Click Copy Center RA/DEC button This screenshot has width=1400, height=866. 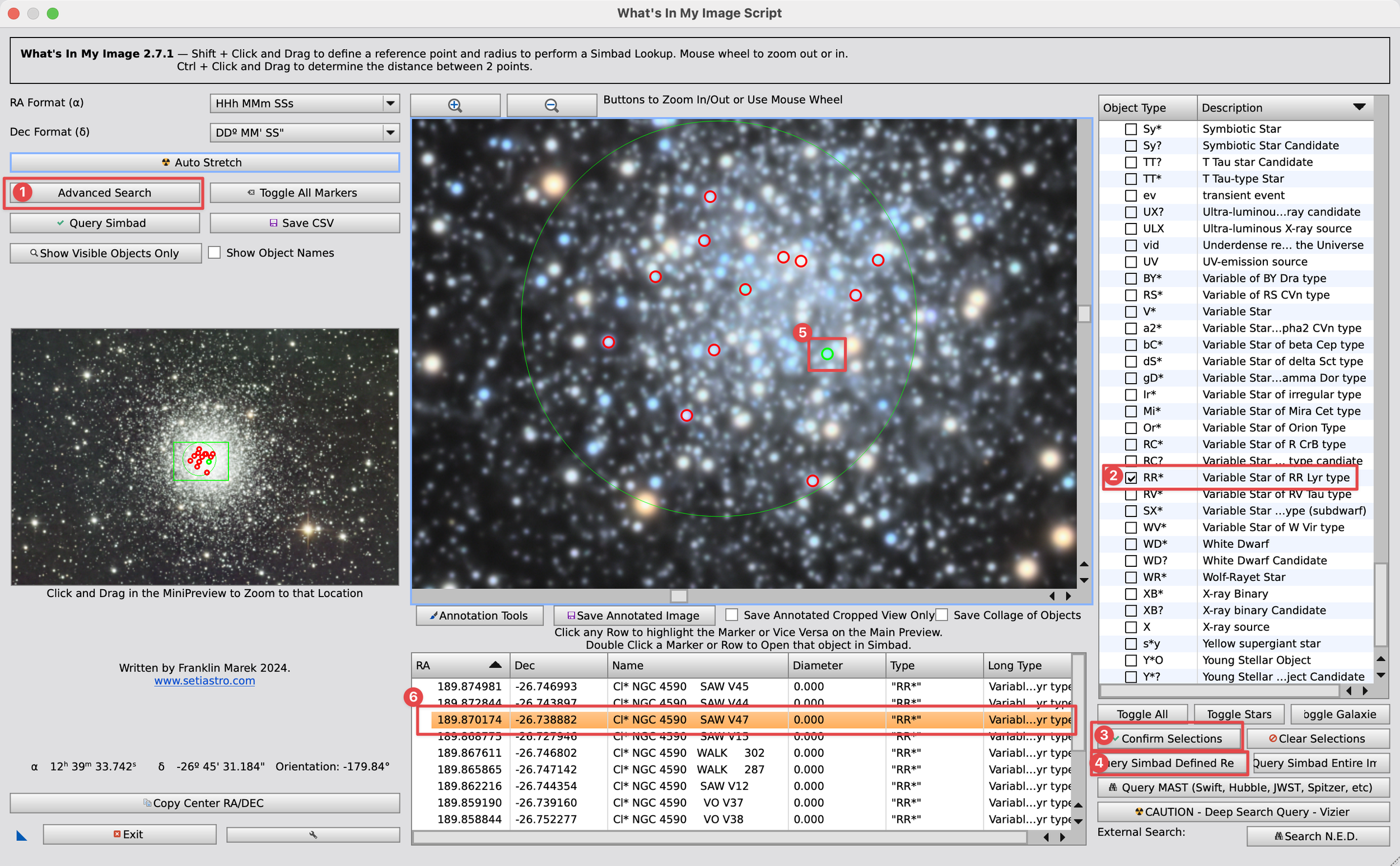pyautogui.click(x=204, y=803)
